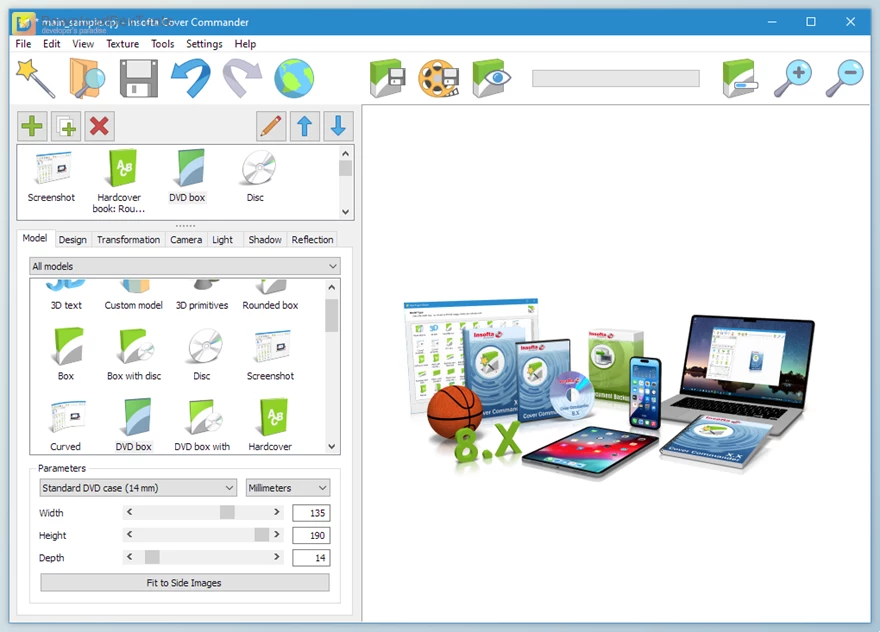This screenshot has height=632, width=880.
Task: Delete object with the red X
Action: click(x=99, y=126)
